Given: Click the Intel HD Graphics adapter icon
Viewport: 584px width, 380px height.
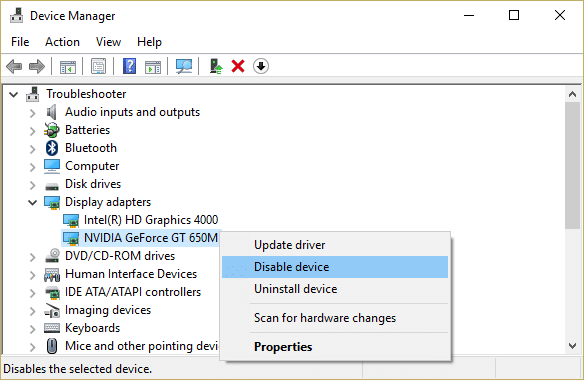Looking at the screenshot, I should coord(71,221).
